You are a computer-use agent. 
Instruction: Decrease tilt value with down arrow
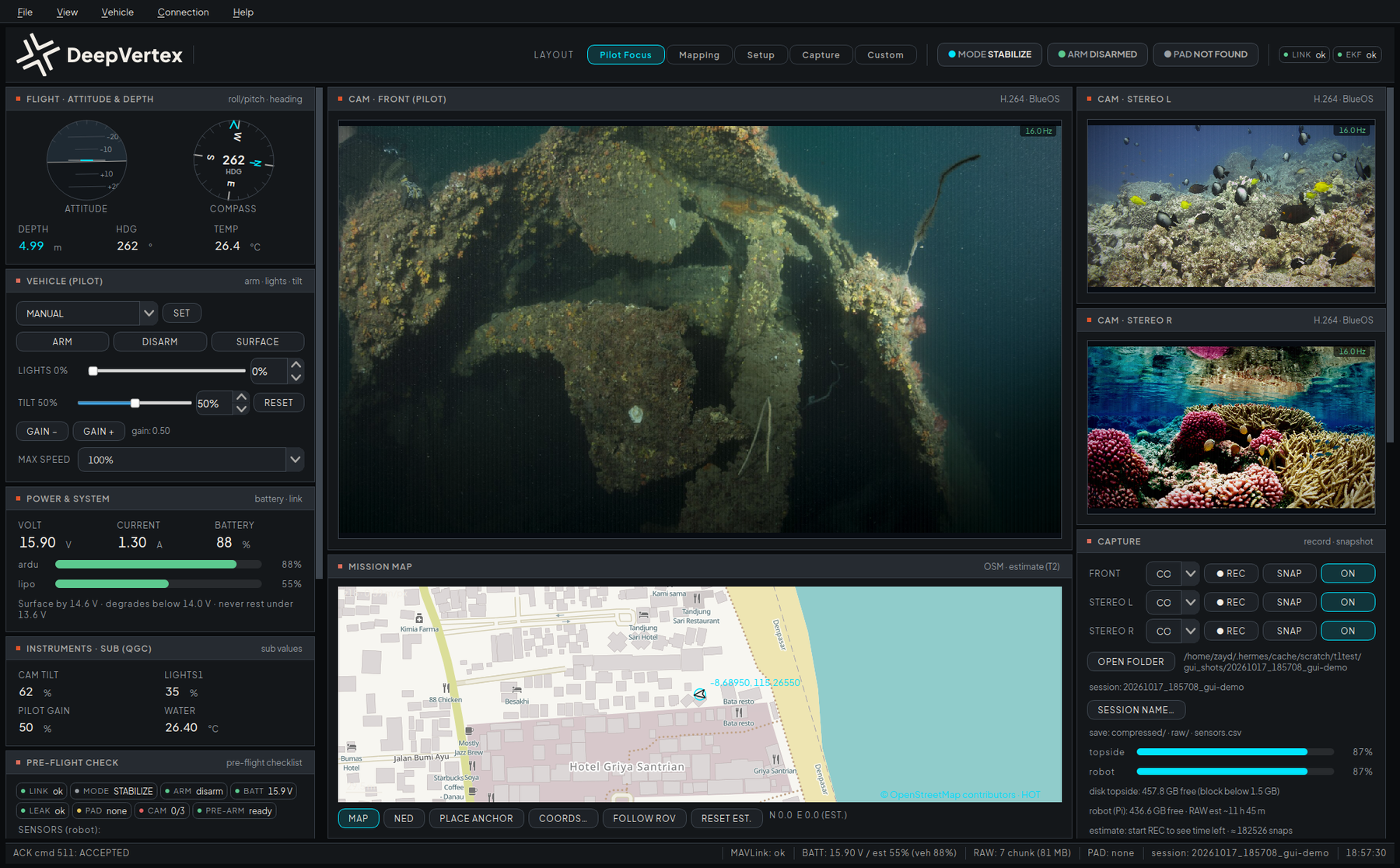tap(241, 409)
